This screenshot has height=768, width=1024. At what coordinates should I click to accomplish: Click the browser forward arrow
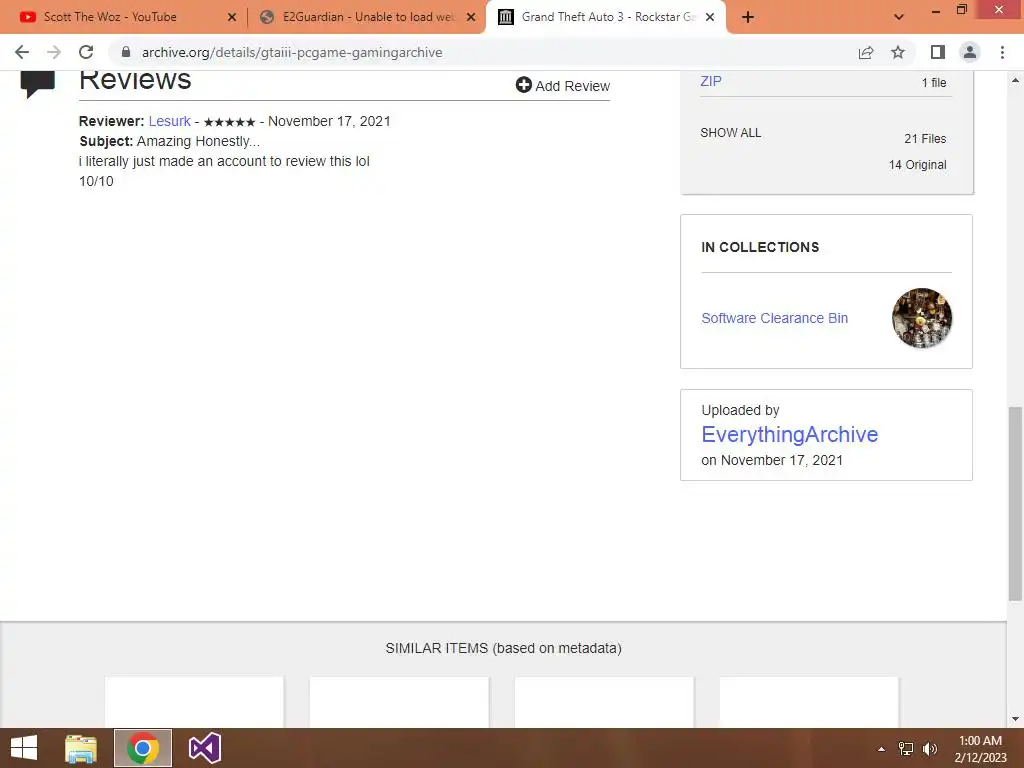pyautogui.click(x=54, y=52)
